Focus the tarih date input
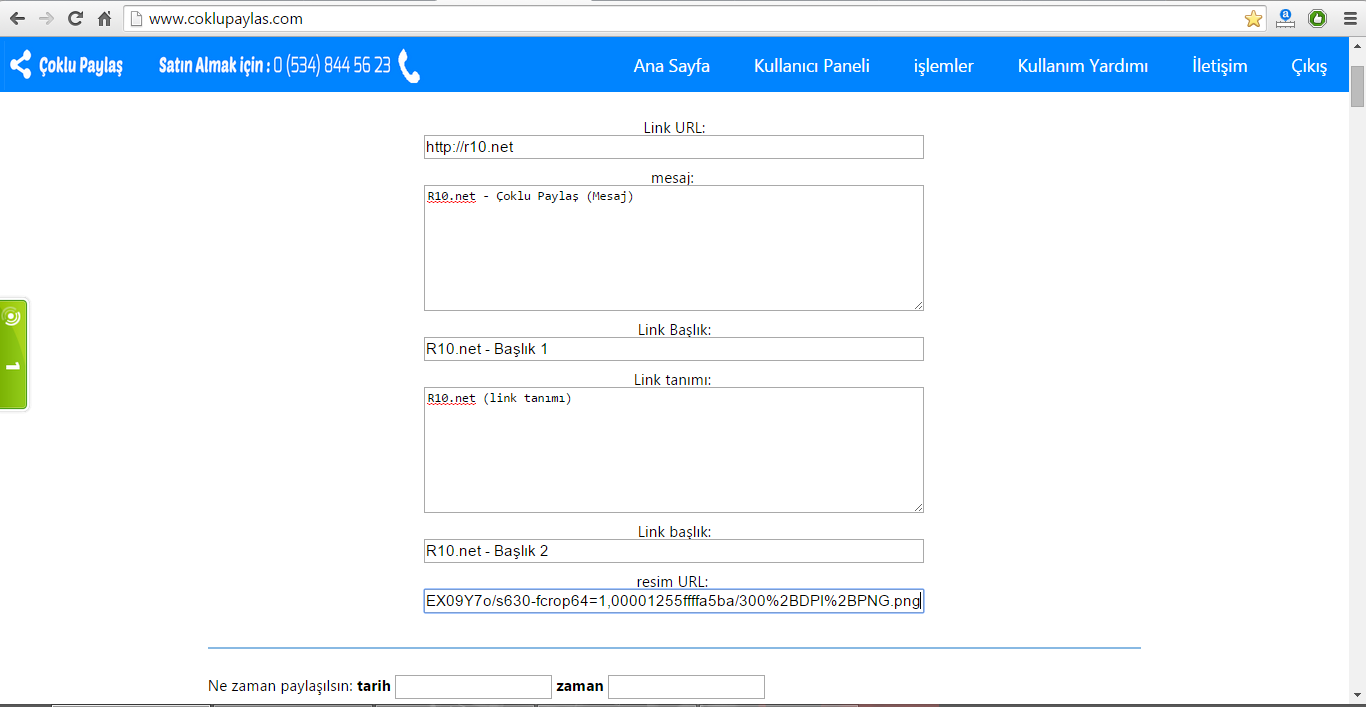 point(474,687)
